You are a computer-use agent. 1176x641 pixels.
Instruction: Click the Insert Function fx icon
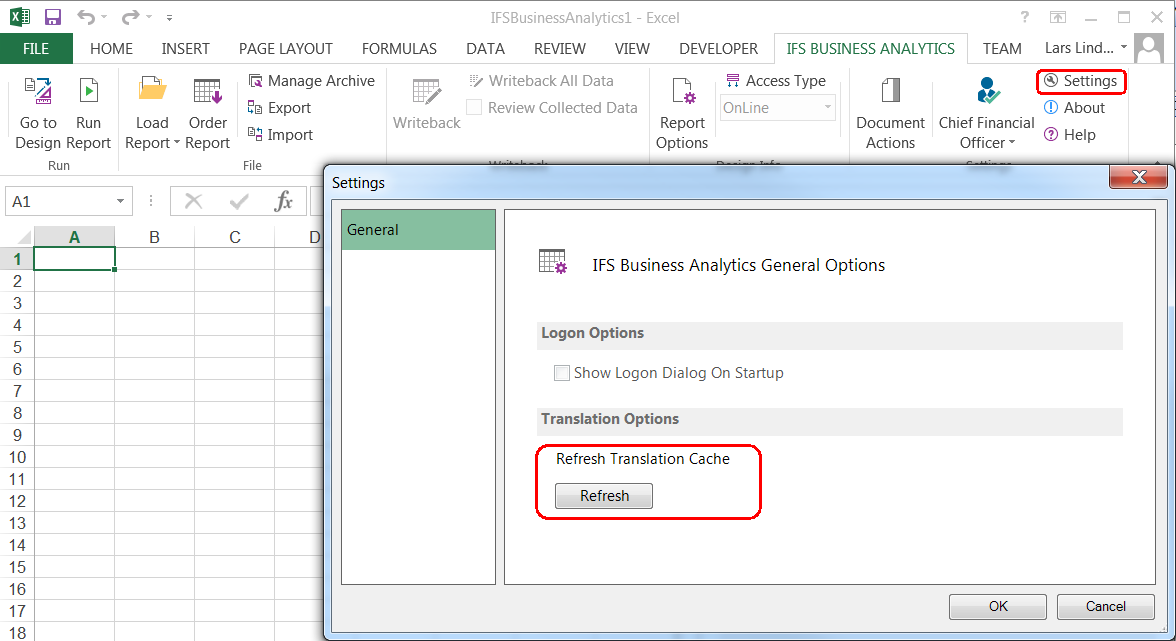pyautogui.click(x=284, y=201)
